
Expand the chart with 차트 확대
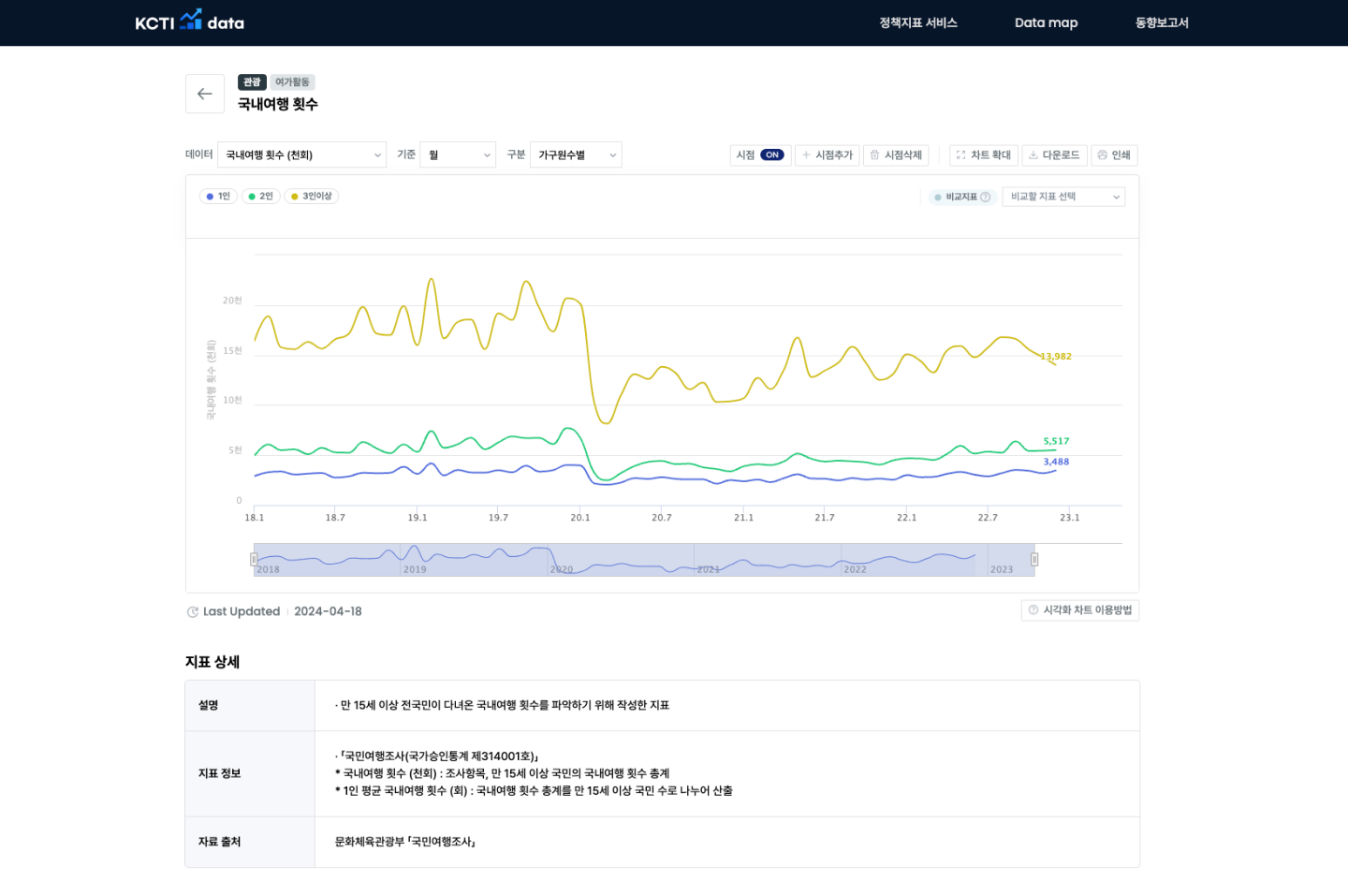point(983,155)
